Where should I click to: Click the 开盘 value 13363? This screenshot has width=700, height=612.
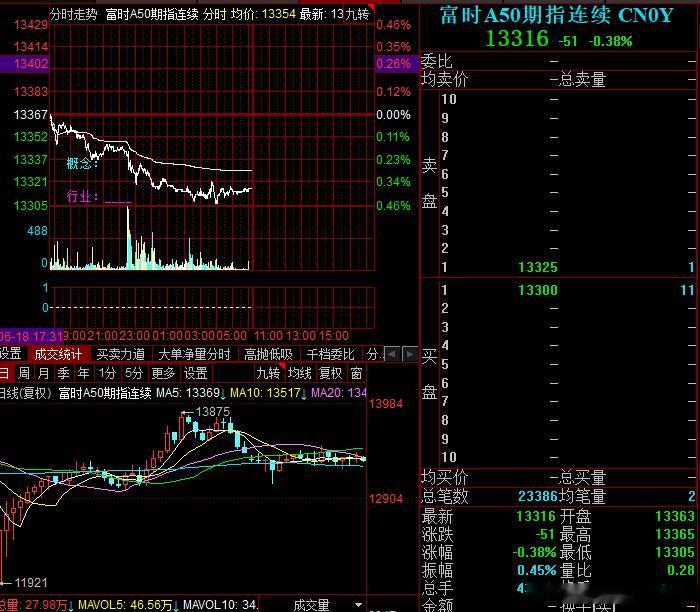pos(675,516)
